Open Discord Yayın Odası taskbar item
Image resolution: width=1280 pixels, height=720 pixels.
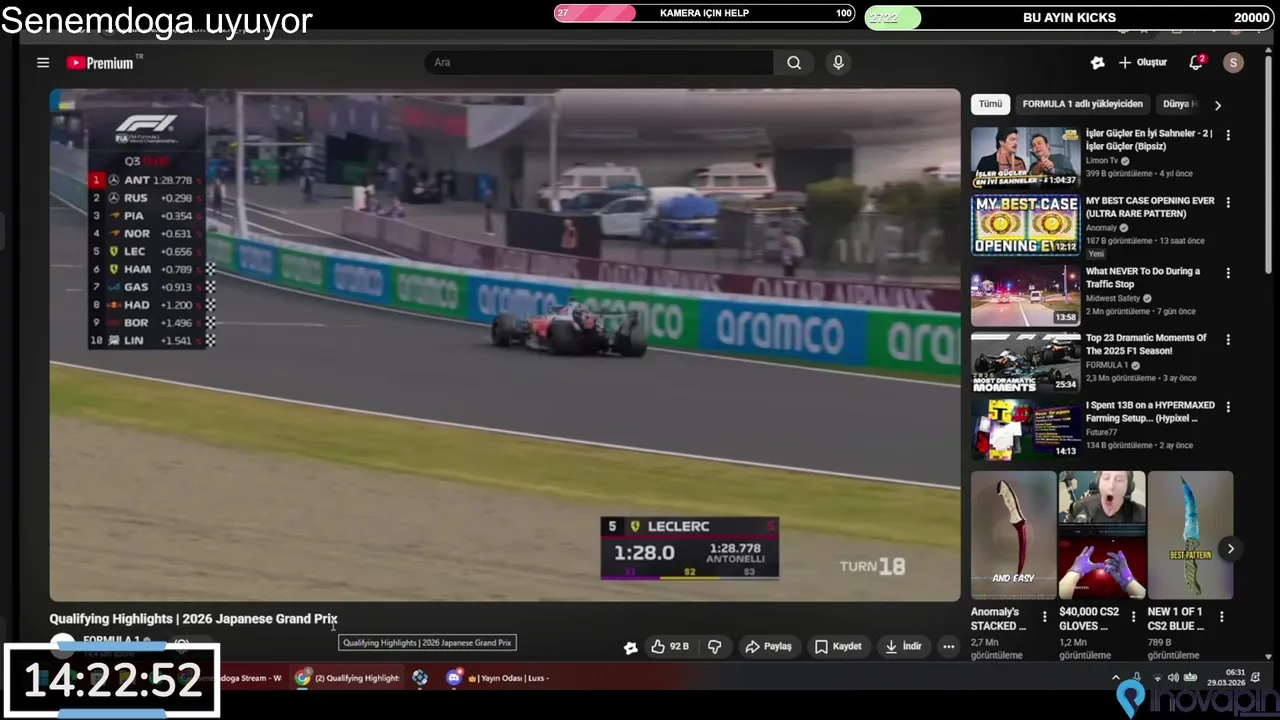pos(498,678)
